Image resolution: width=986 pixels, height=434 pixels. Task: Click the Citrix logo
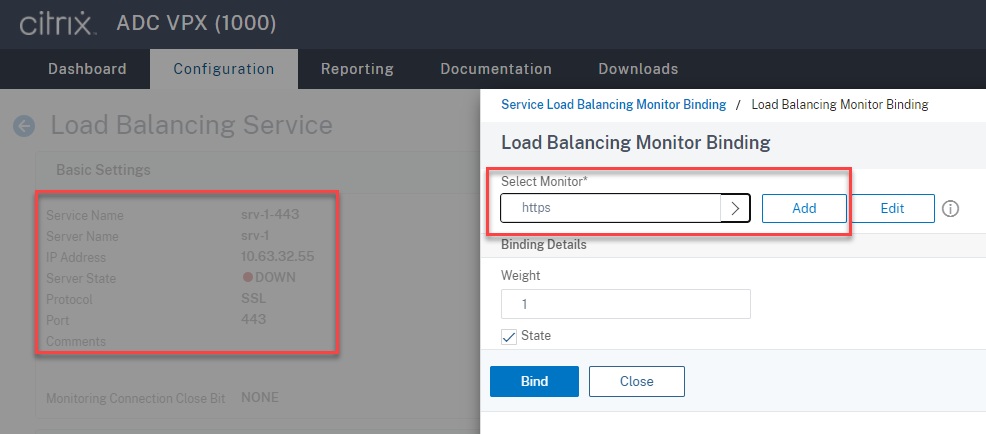59,22
